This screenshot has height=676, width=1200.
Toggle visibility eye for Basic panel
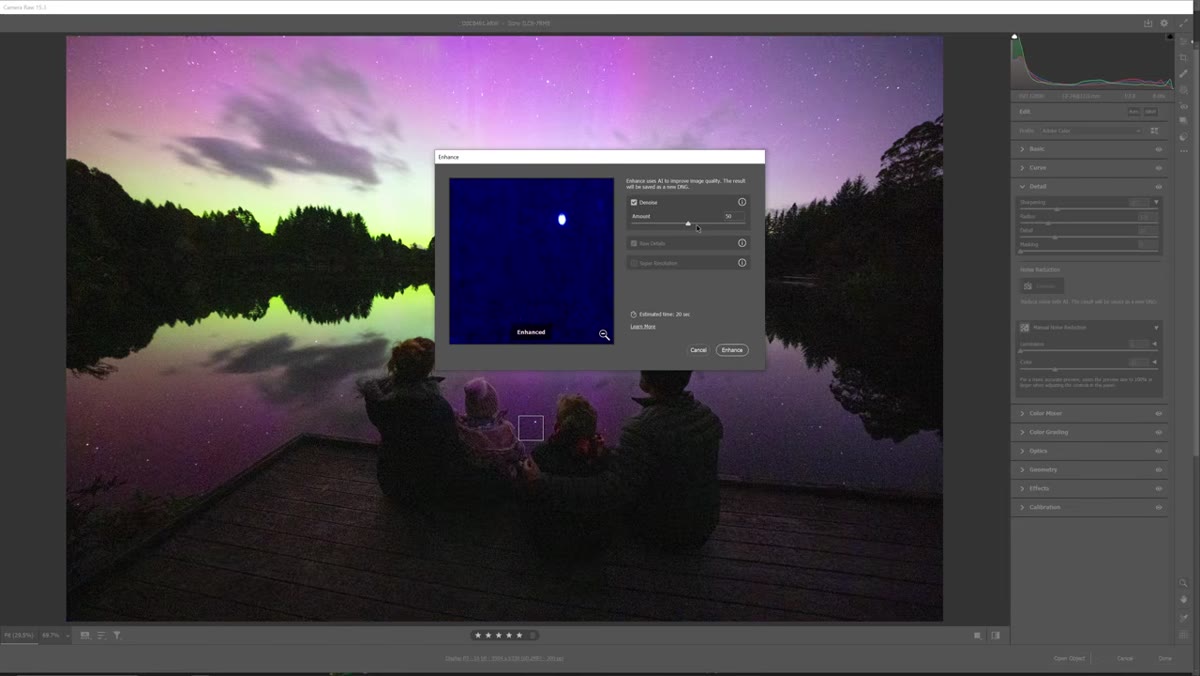[x=1159, y=149]
